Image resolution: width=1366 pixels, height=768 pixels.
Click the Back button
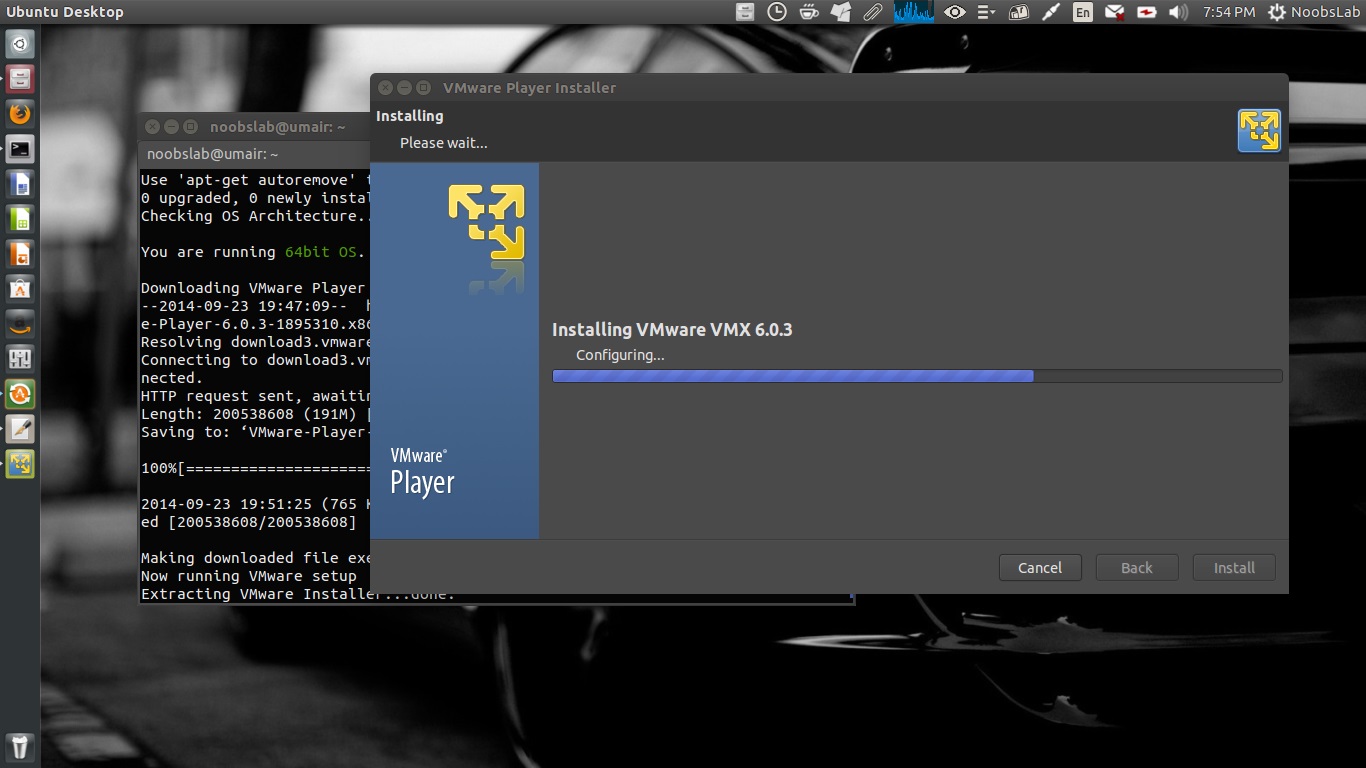[1136, 567]
